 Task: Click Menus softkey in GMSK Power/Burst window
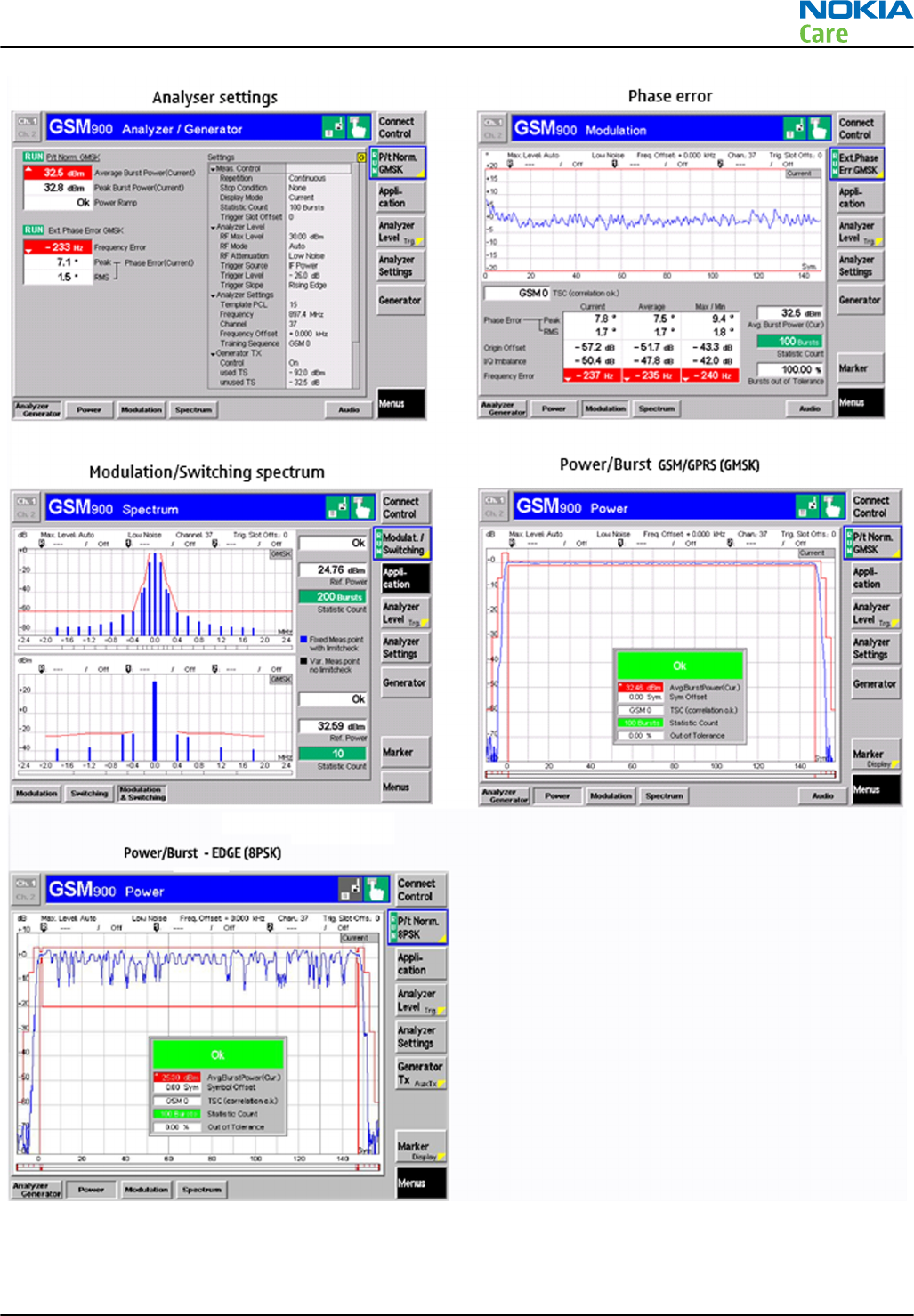[875, 790]
